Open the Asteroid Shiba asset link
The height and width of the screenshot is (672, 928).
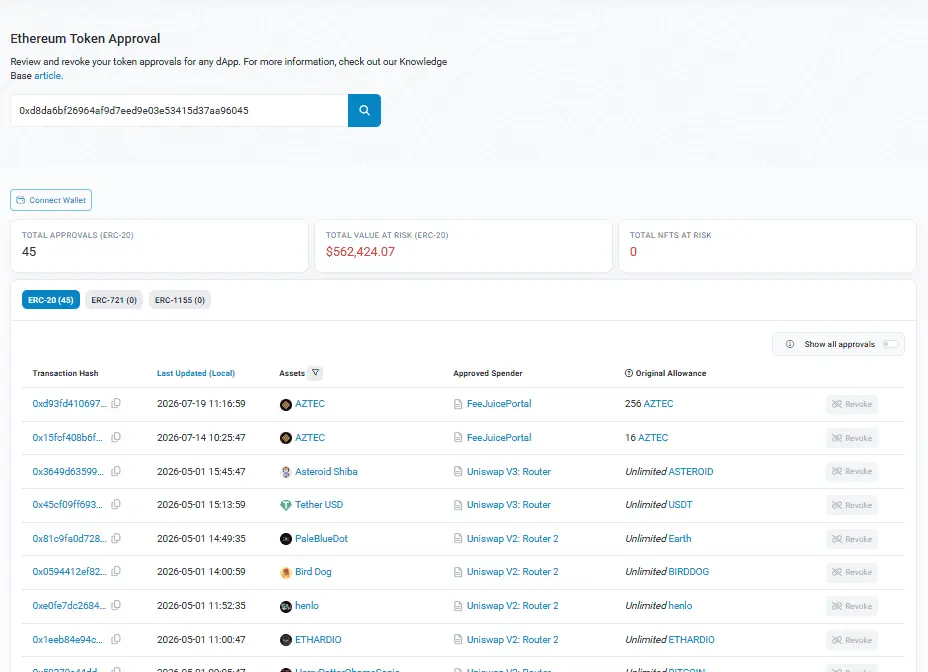point(326,471)
